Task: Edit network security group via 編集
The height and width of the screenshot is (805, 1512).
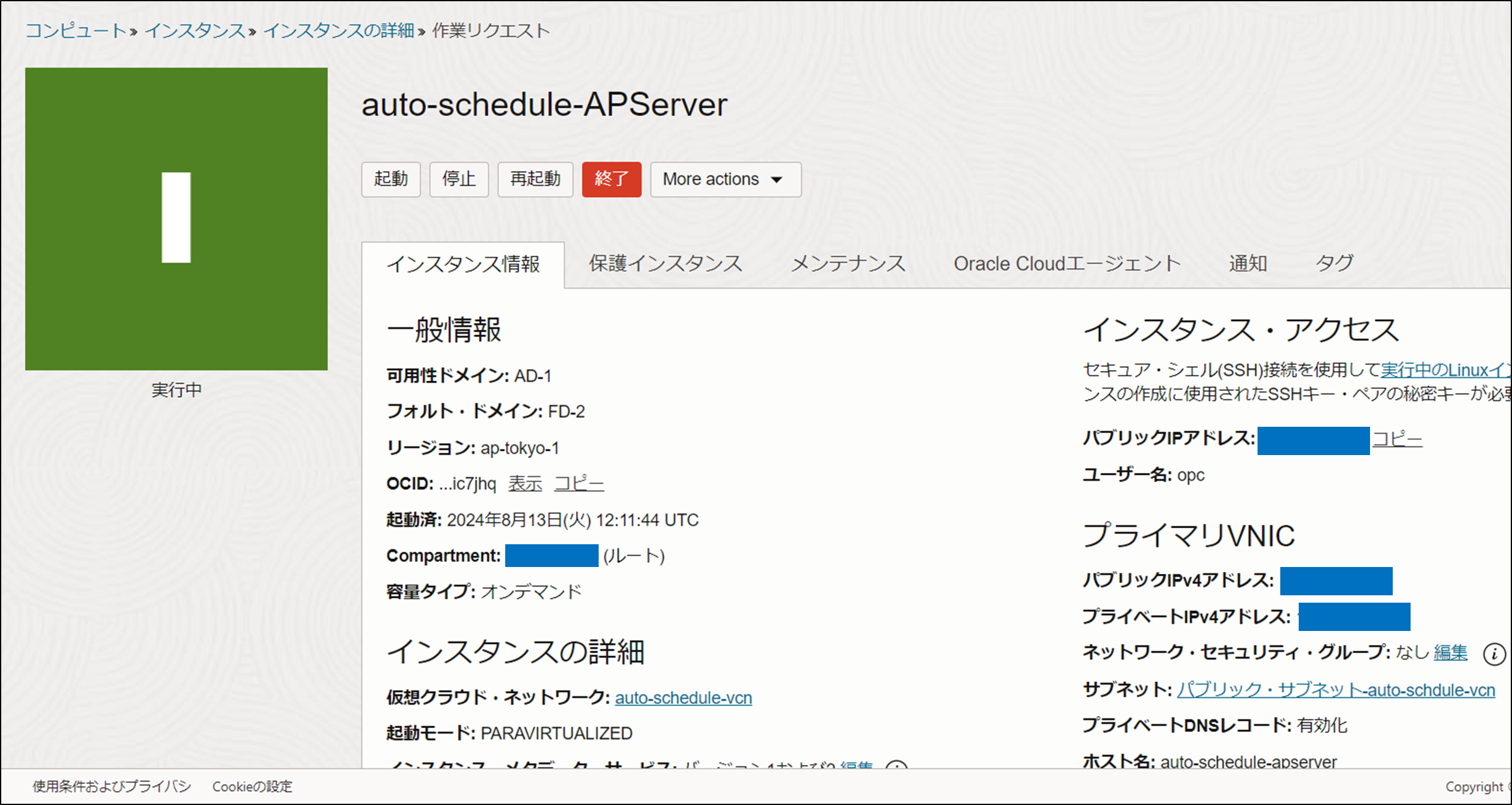Action: (x=1450, y=652)
